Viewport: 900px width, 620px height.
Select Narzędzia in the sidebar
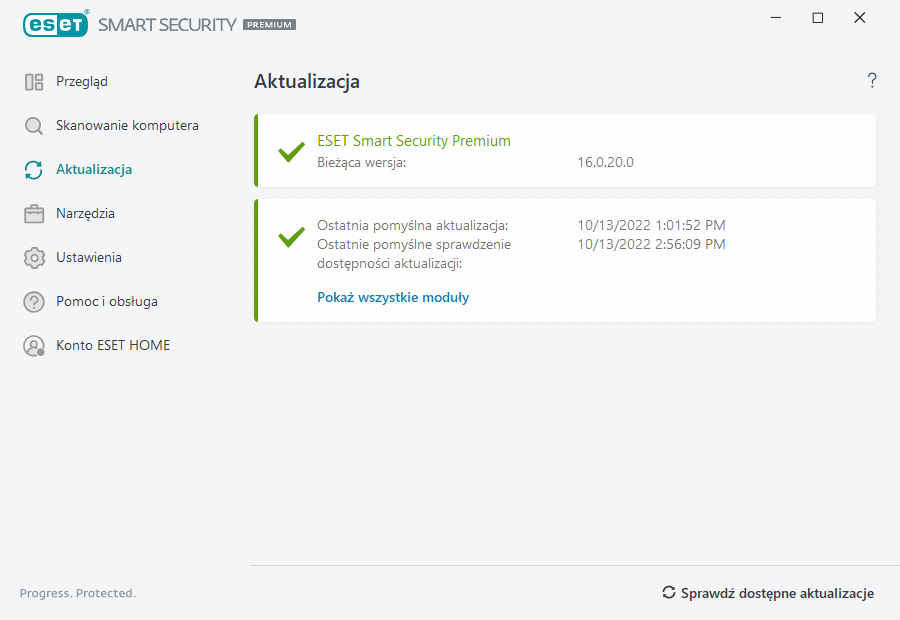coord(85,214)
